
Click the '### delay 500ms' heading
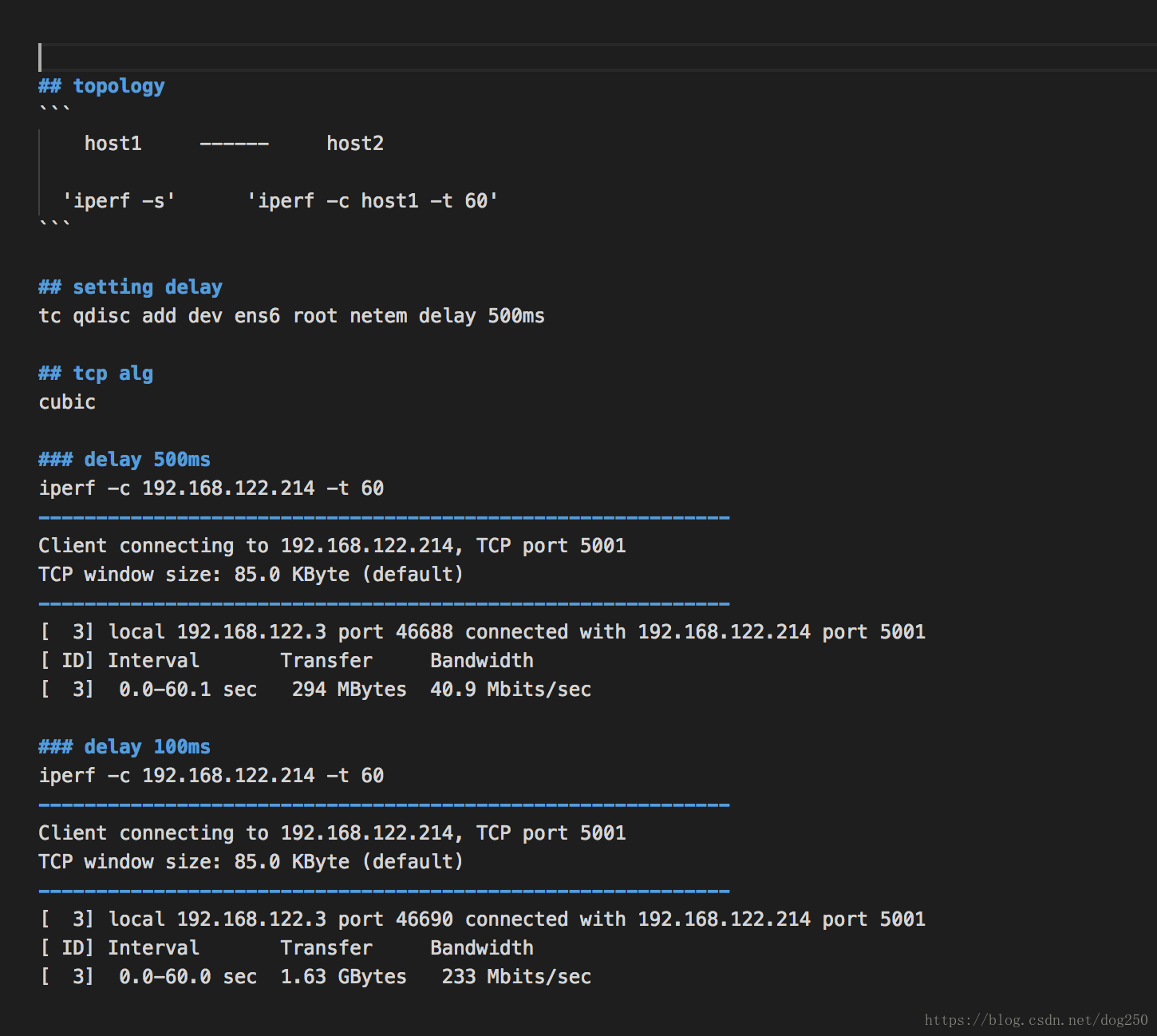pyautogui.click(x=124, y=460)
